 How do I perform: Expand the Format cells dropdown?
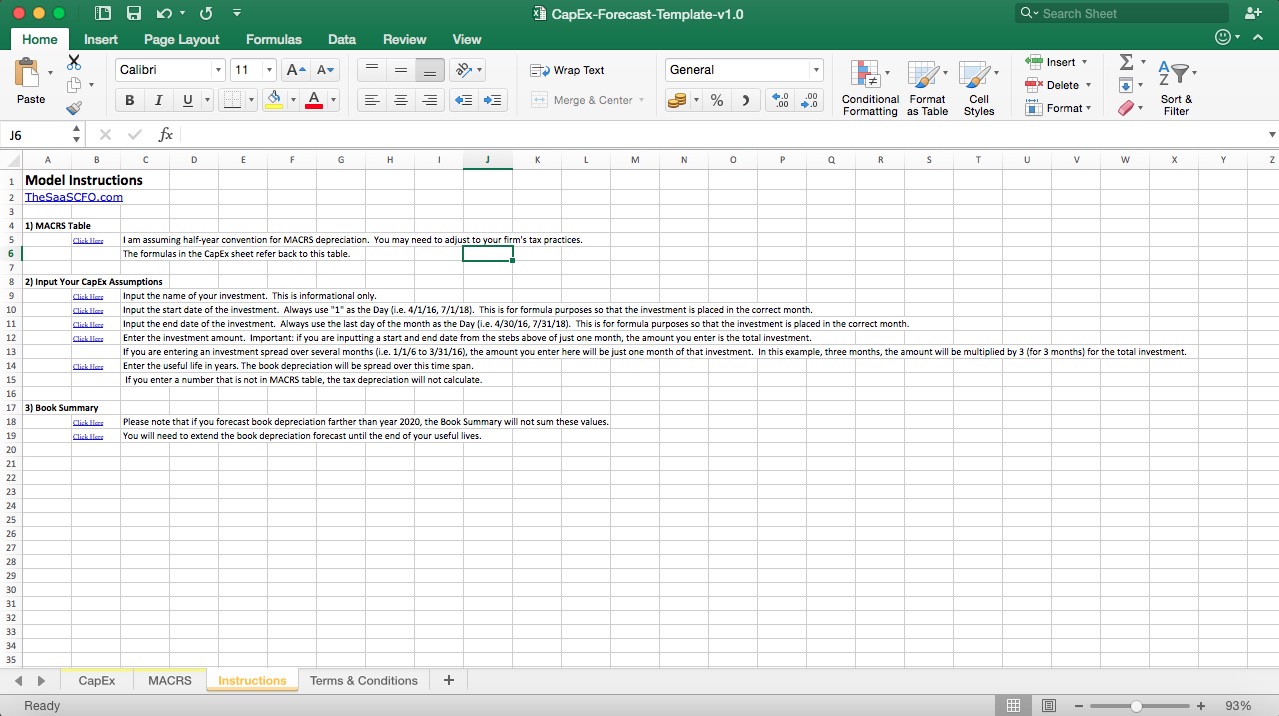click(1088, 108)
